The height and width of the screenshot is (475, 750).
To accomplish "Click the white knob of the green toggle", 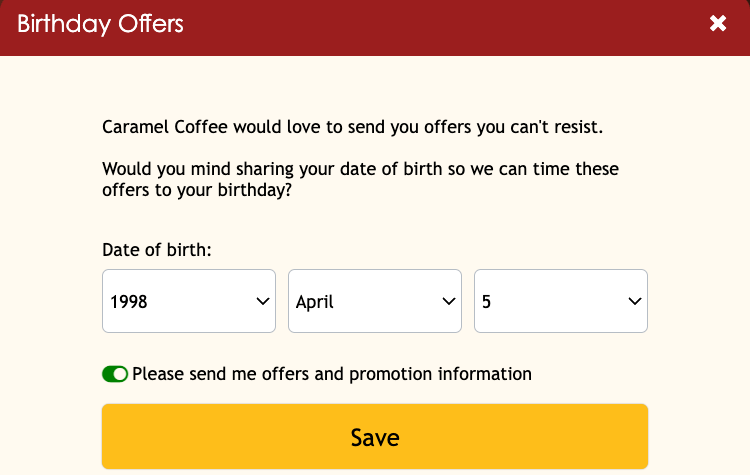I will pyautogui.click(x=121, y=374).
